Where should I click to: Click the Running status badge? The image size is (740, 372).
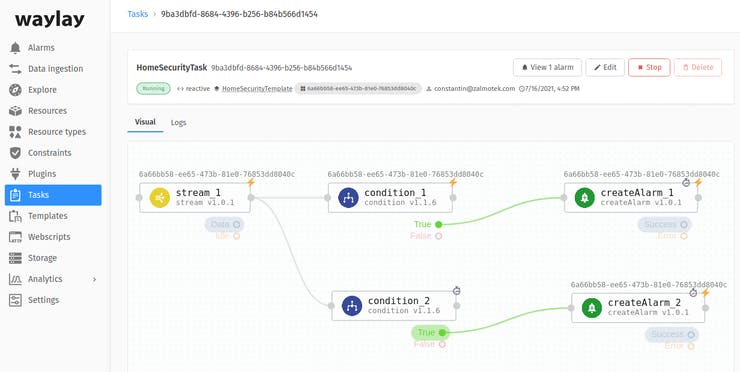(153, 89)
